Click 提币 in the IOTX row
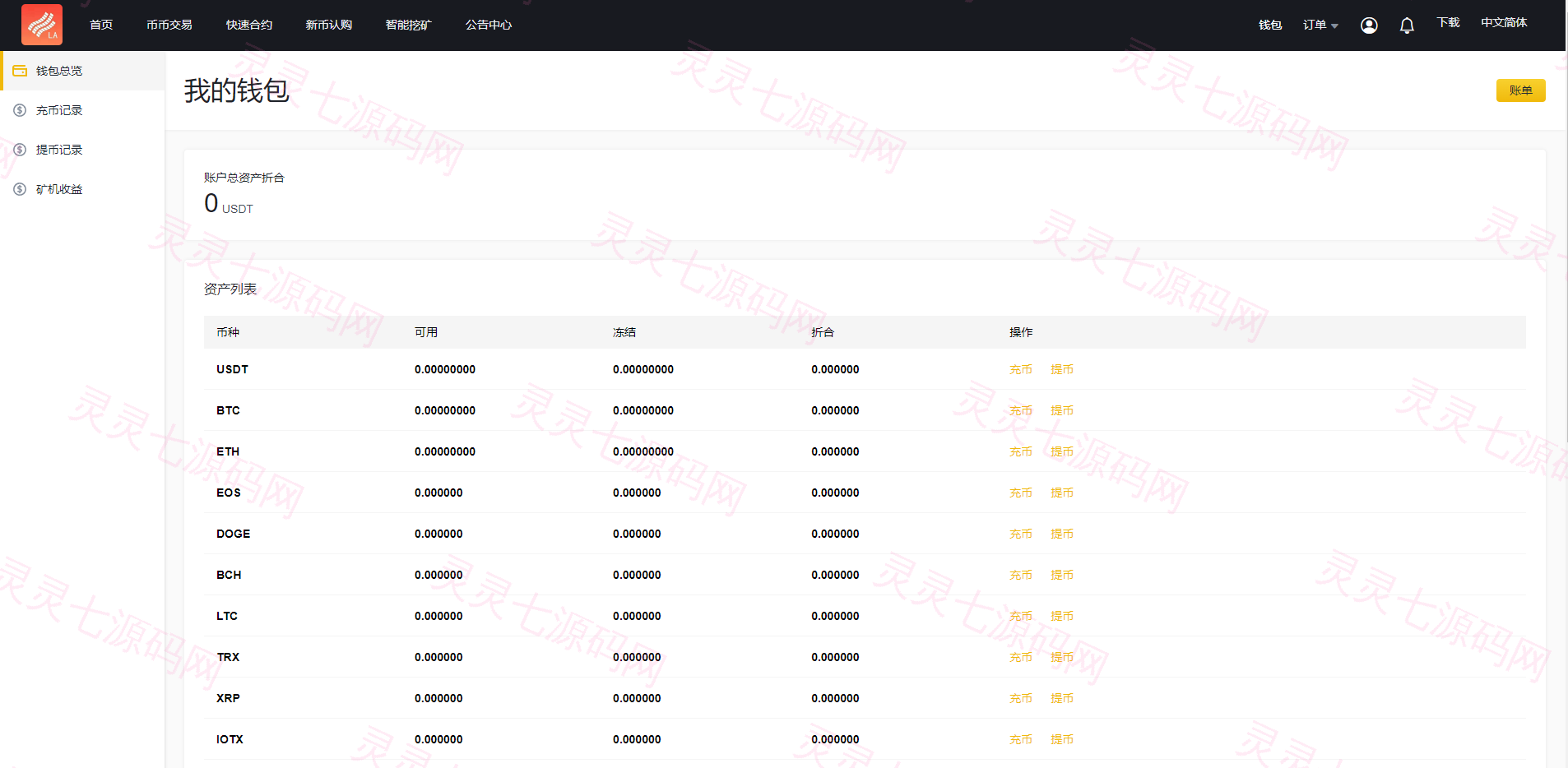 click(1062, 739)
